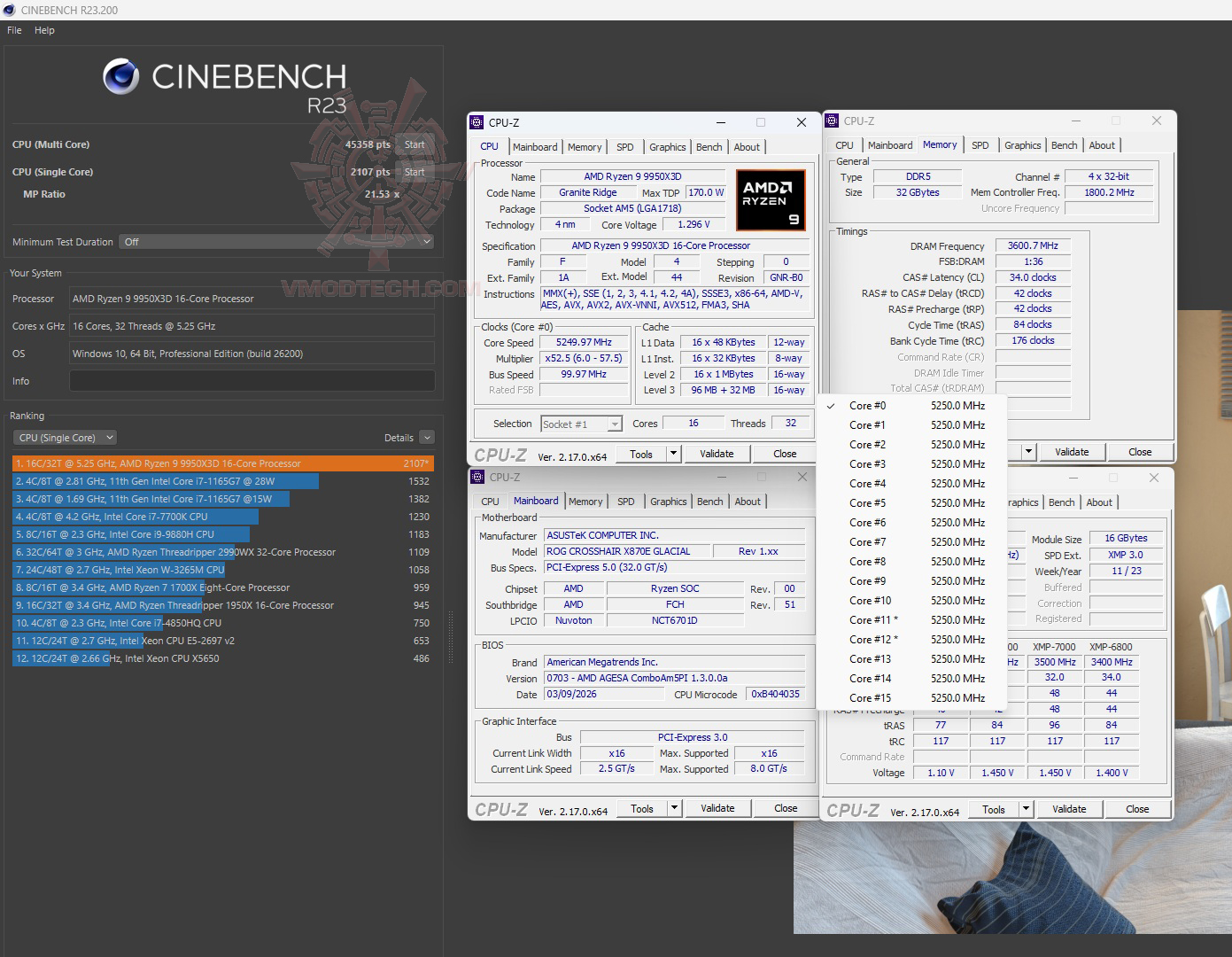Screen dimensions: 1232x957
Task: Switch to the Mainboard tab in the CPU-Z CPU window
Action: (x=535, y=147)
